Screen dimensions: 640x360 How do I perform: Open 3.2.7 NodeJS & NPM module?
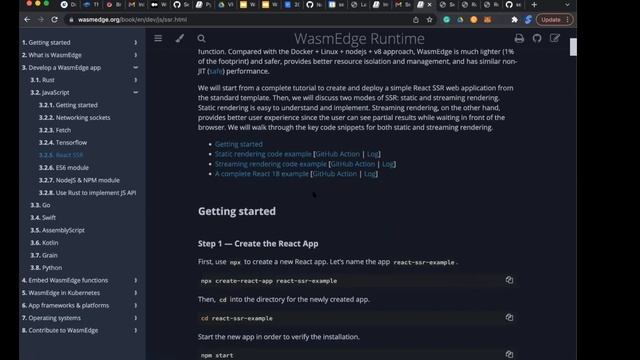coord(79,180)
